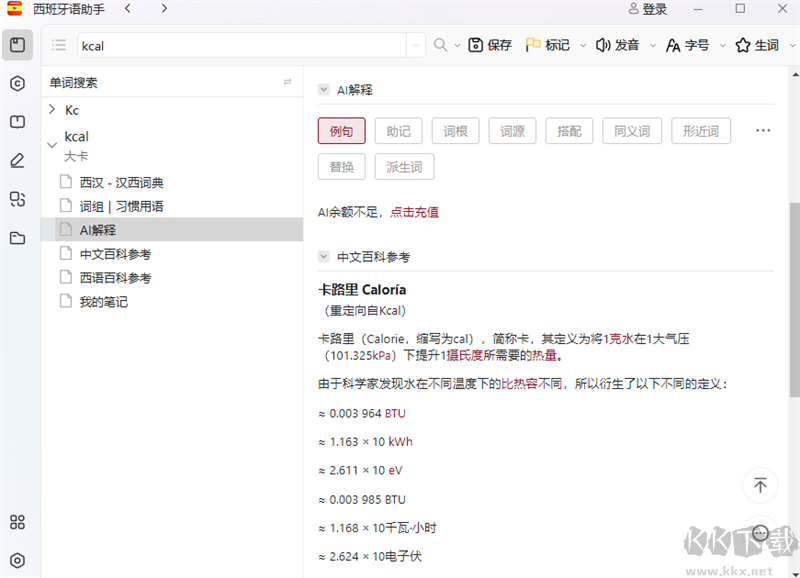Open the notes/edit icon in the sidebar
This screenshot has width=800, height=578.
pos(16,159)
